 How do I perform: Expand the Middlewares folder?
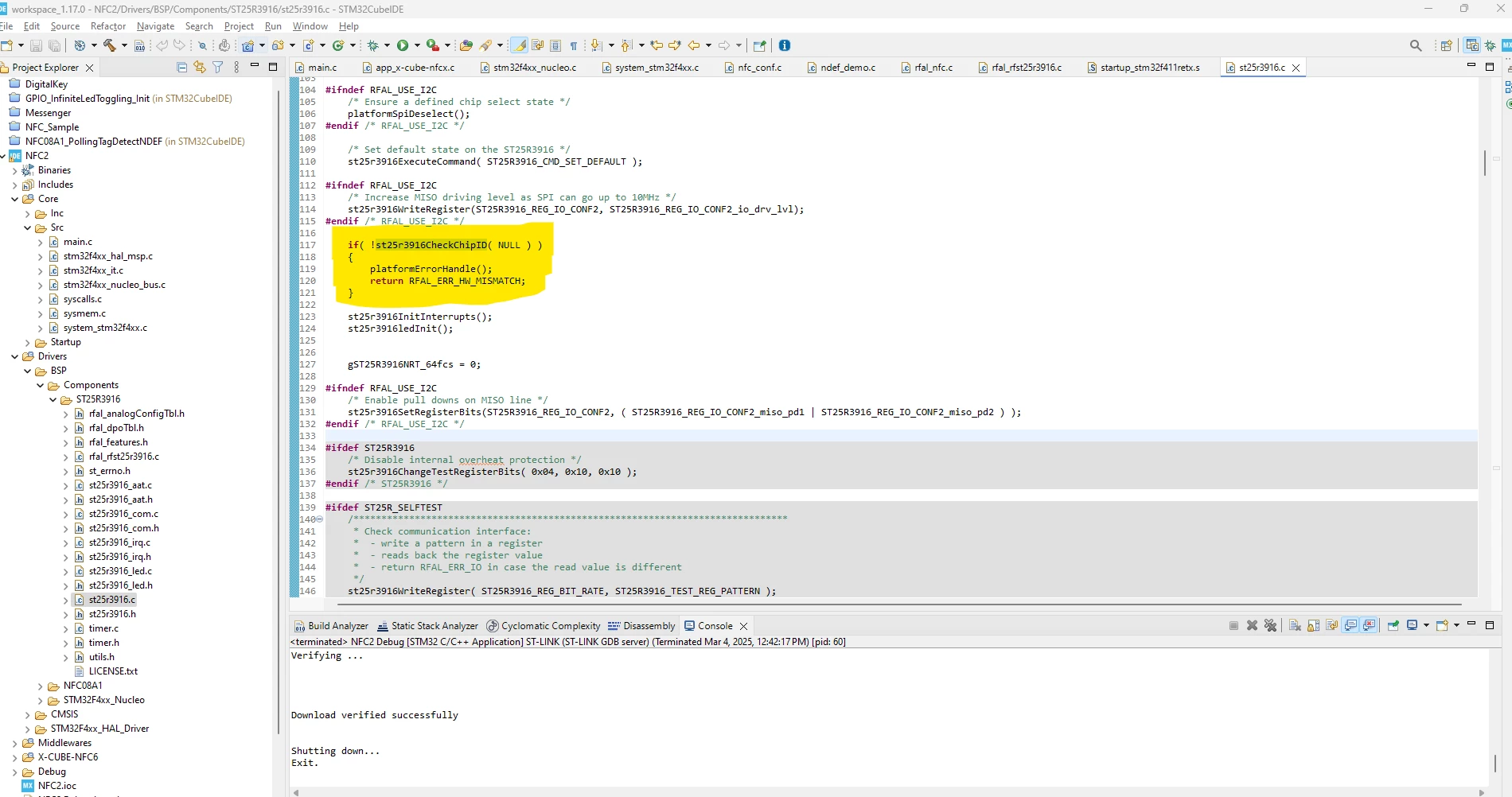point(14,743)
